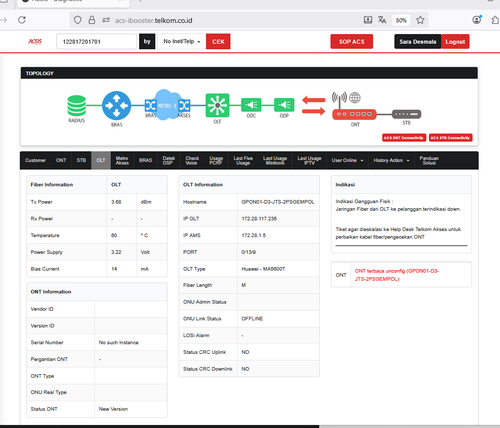Click the IP OLT value 172.28.117.236
The height and width of the screenshot is (428, 500).
[x=259, y=219]
